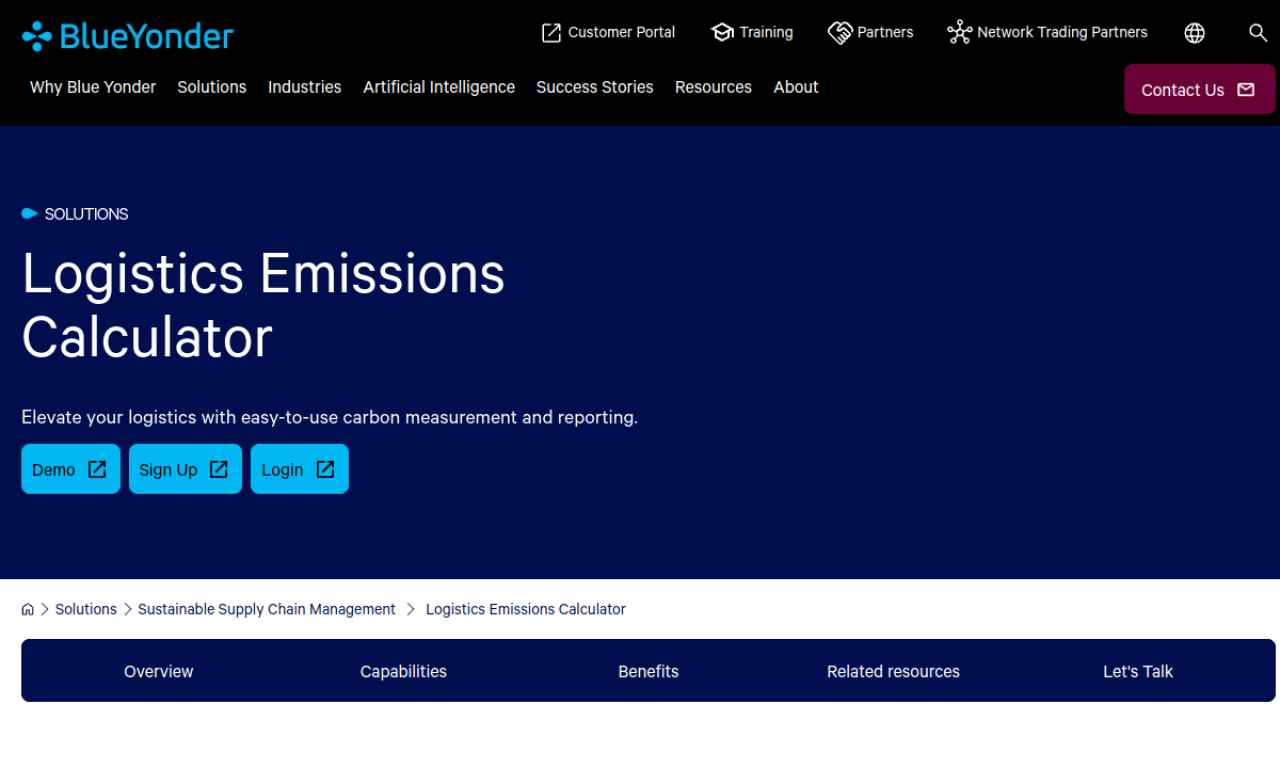Open the search magnifier icon

[1258, 33]
